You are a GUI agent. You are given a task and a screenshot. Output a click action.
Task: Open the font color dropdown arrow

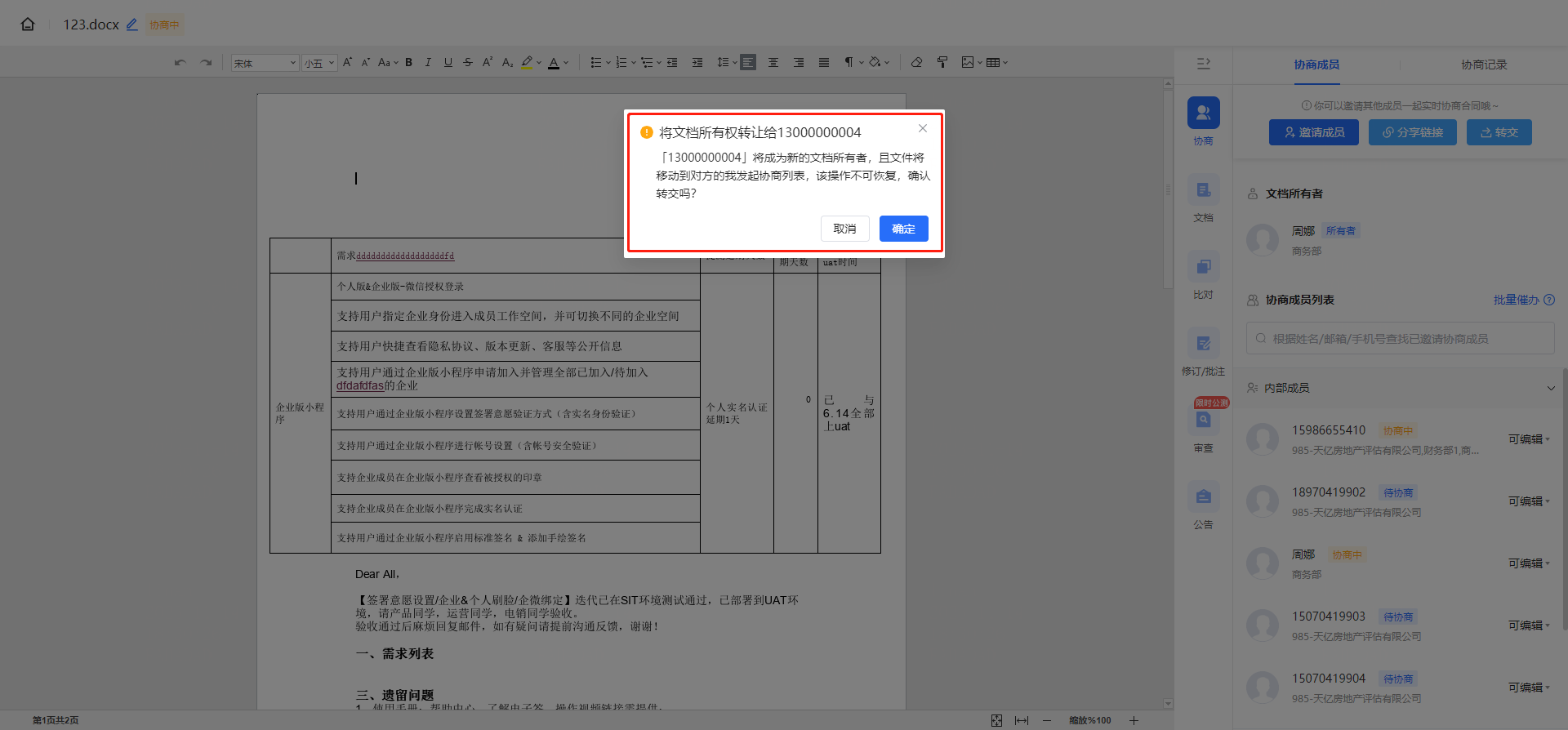[566, 63]
